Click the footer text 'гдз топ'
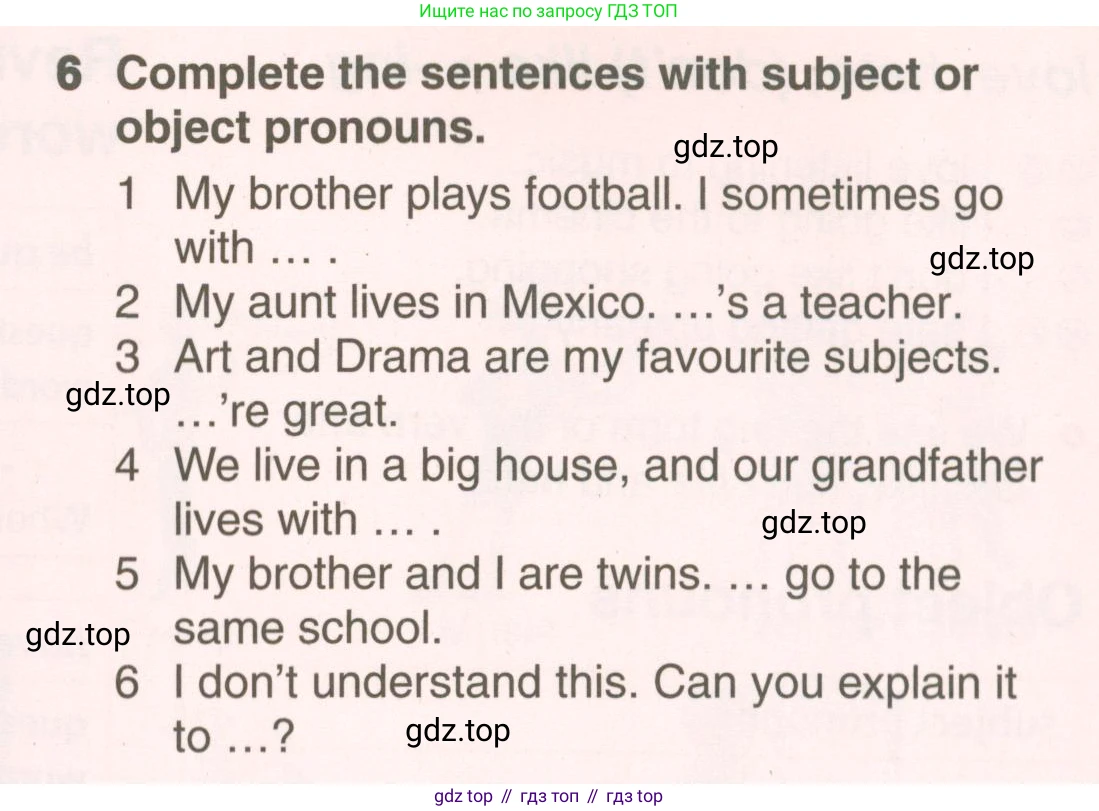This screenshot has height=811, width=1099. click(x=550, y=796)
